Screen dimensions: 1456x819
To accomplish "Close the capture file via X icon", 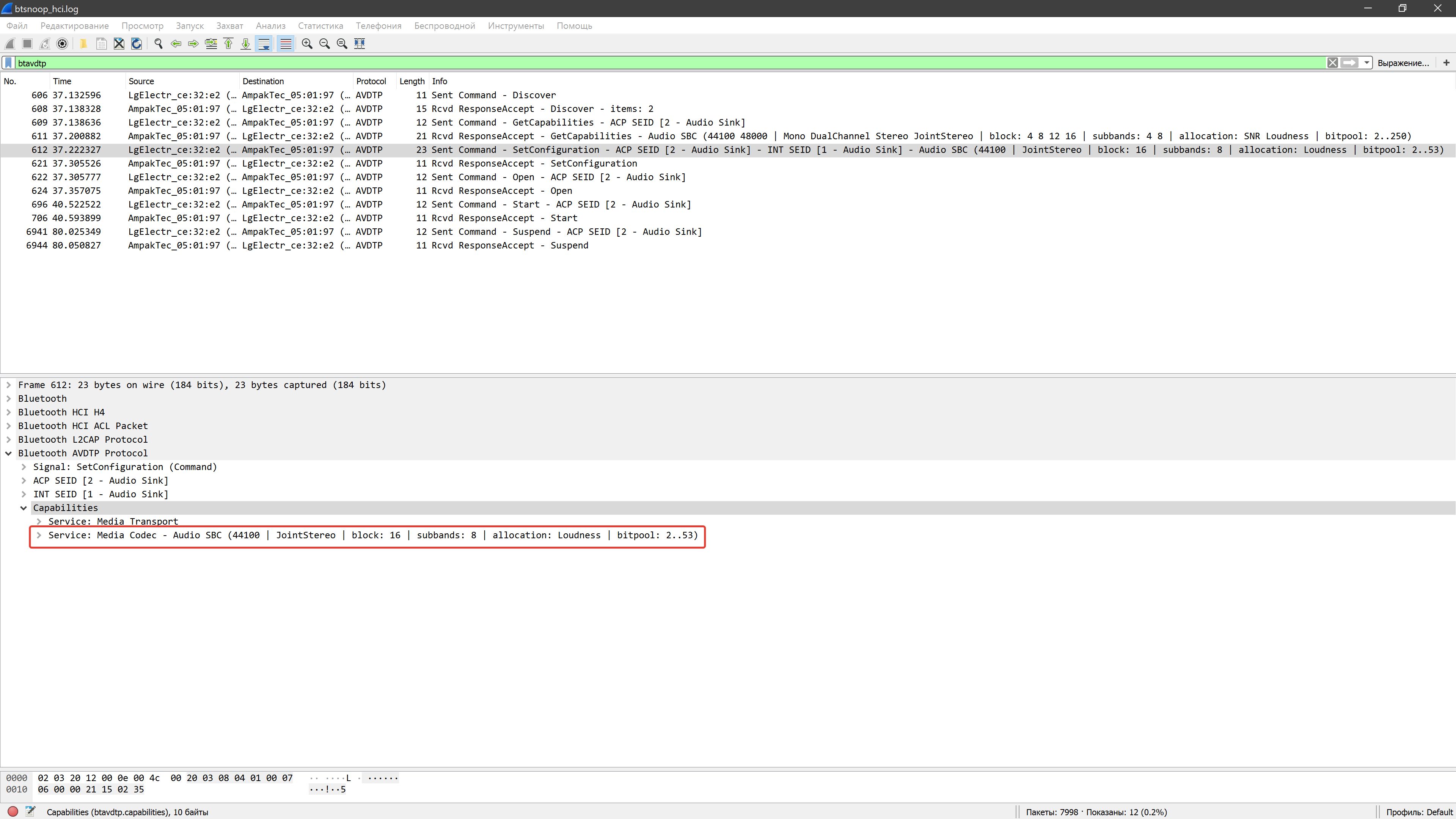I will click(x=119, y=44).
